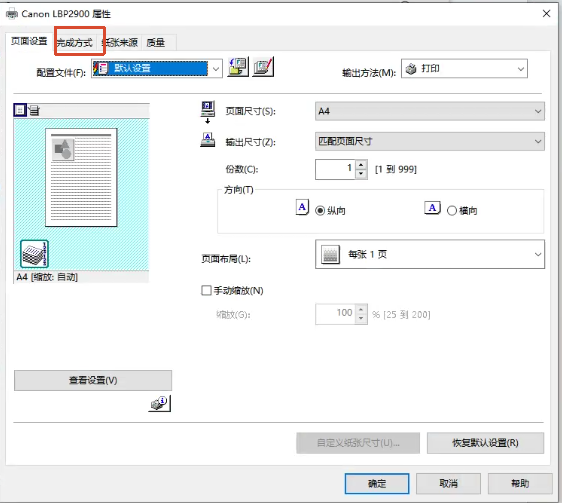This screenshot has width=562, height=503.
Task: Enable the 手动缩放 checkbox
Action: click(206, 290)
